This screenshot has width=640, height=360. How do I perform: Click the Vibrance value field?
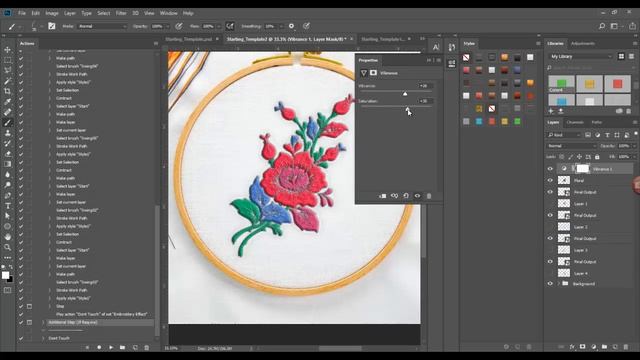425,86
